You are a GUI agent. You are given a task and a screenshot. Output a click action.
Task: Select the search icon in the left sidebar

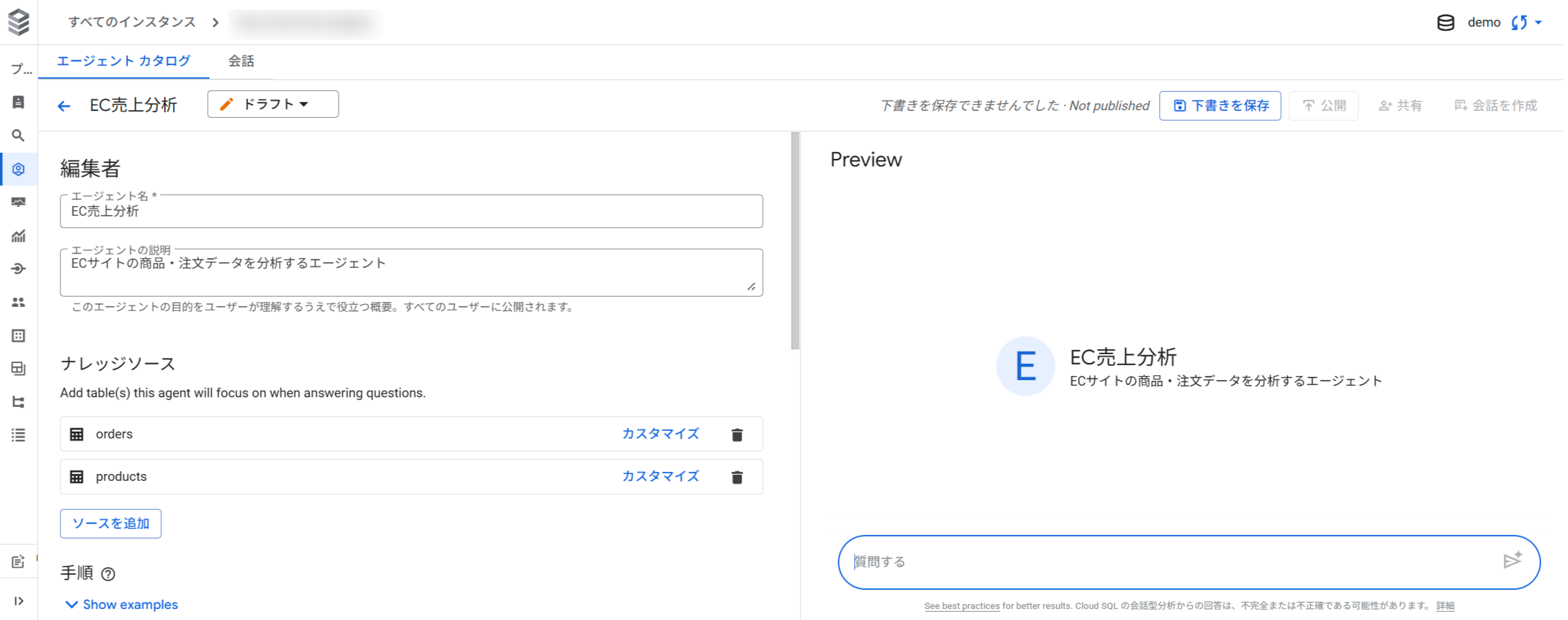[x=19, y=136]
